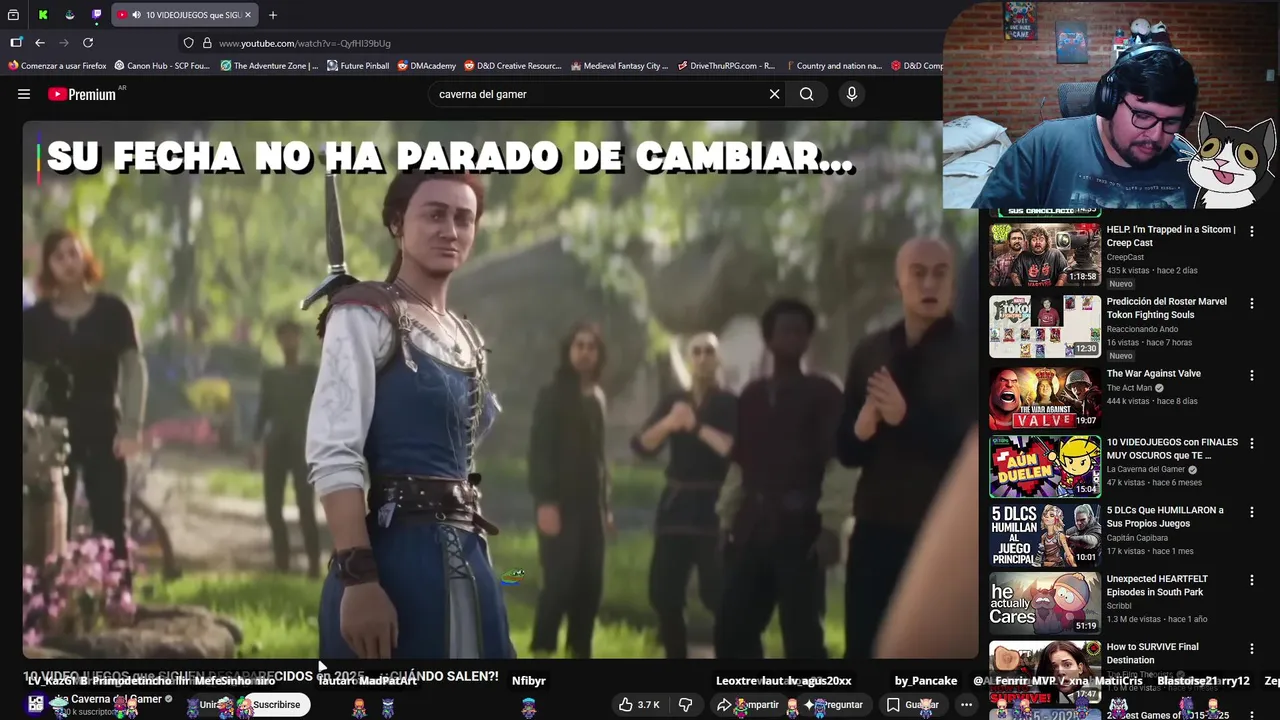
Task: Go to YouTube Premium home logo
Action: click(83, 94)
